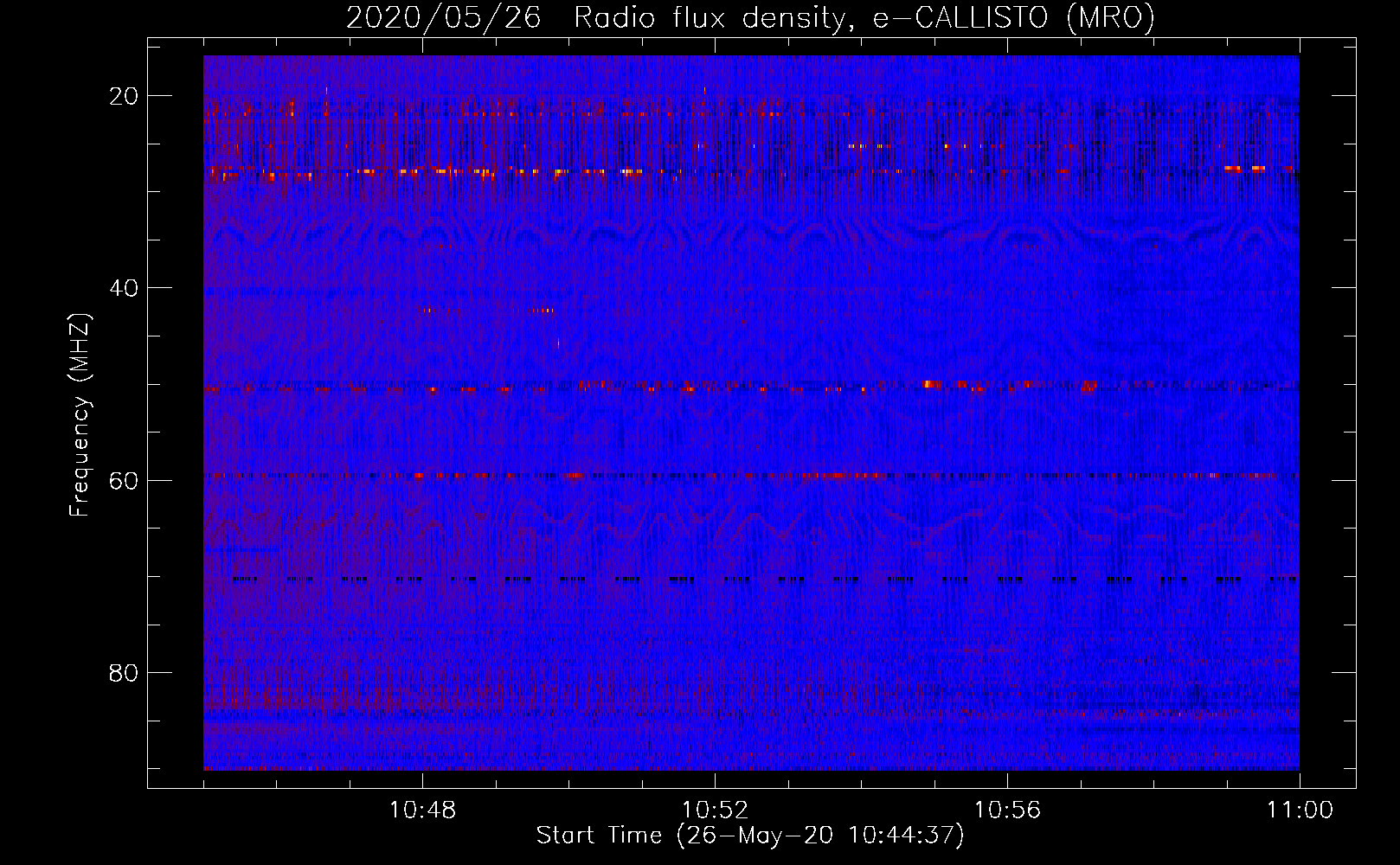The image size is (1400, 865).
Task: Click the "Frequency (MHZ)" y-axis label
Action: coord(80,415)
